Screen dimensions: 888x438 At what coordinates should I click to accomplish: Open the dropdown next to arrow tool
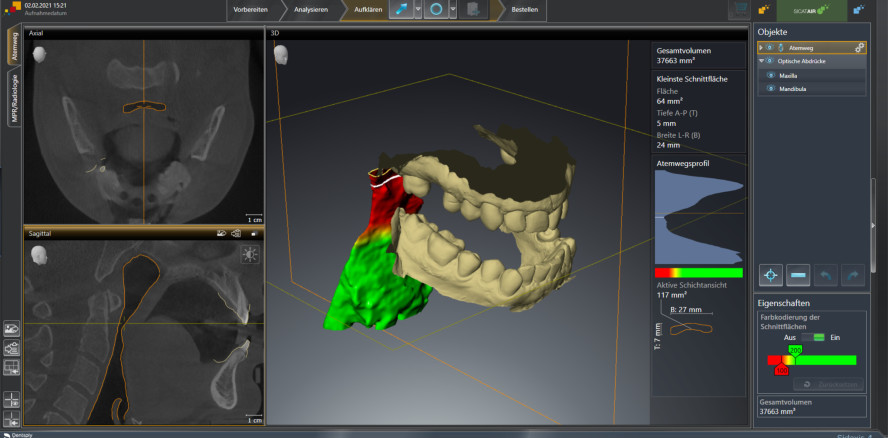pos(418,10)
